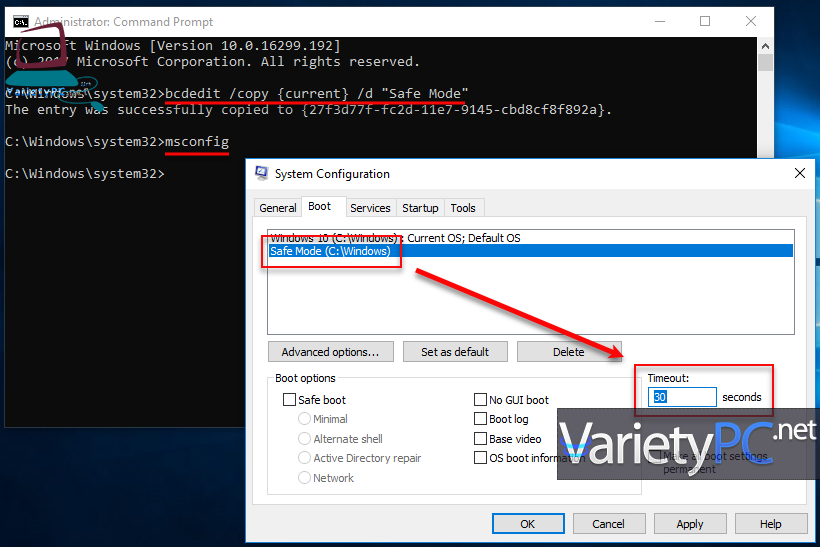Click the Timeout seconds input field

coord(682,397)
